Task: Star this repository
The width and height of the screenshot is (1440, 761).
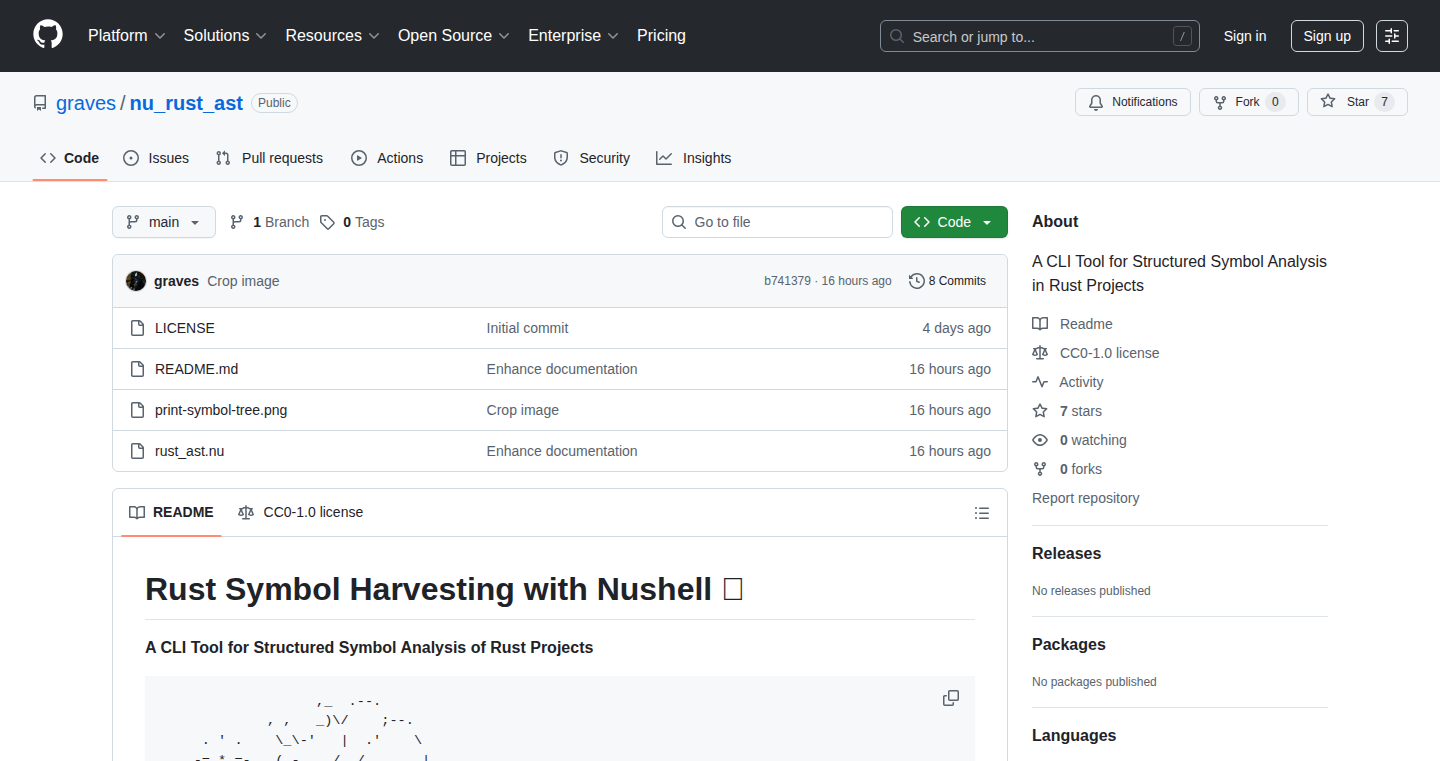Action: pyautogui.click(x=1357, y=102)
